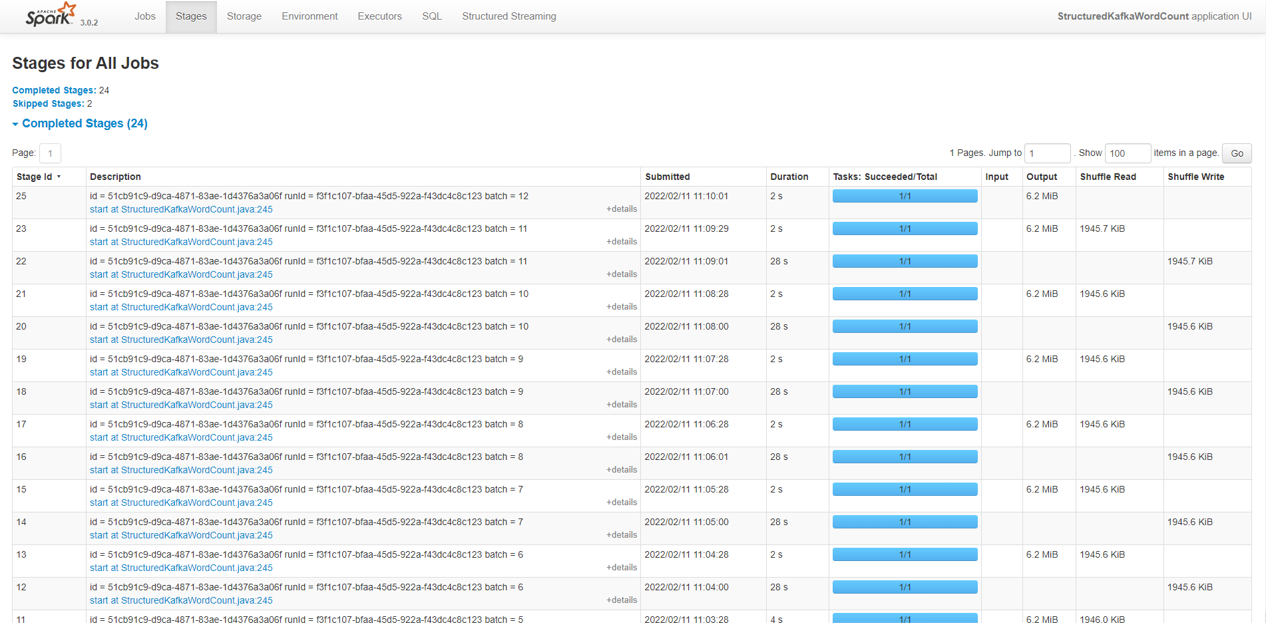The image size is (1266, 623).
Task: Collapse the Completed Stages section arrow
Action: point(15,124)
